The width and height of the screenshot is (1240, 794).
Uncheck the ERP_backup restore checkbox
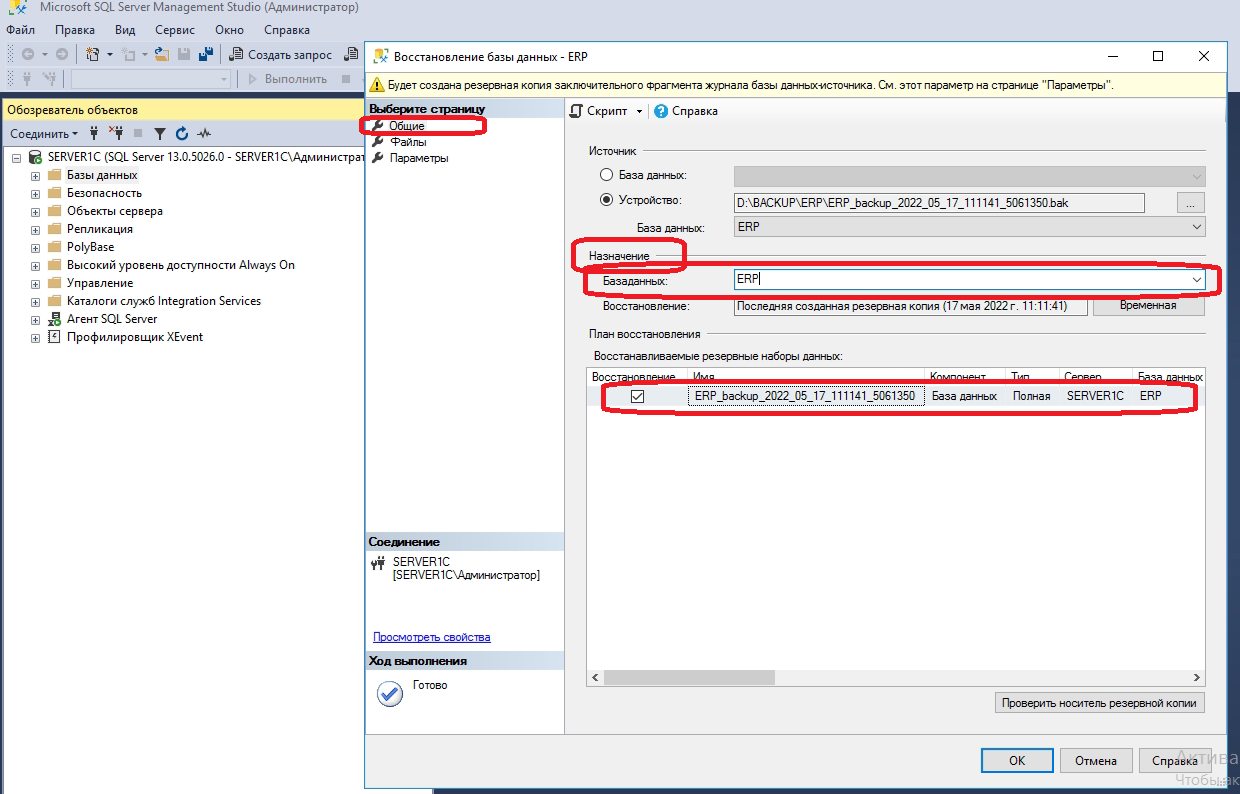click(637, 397)
